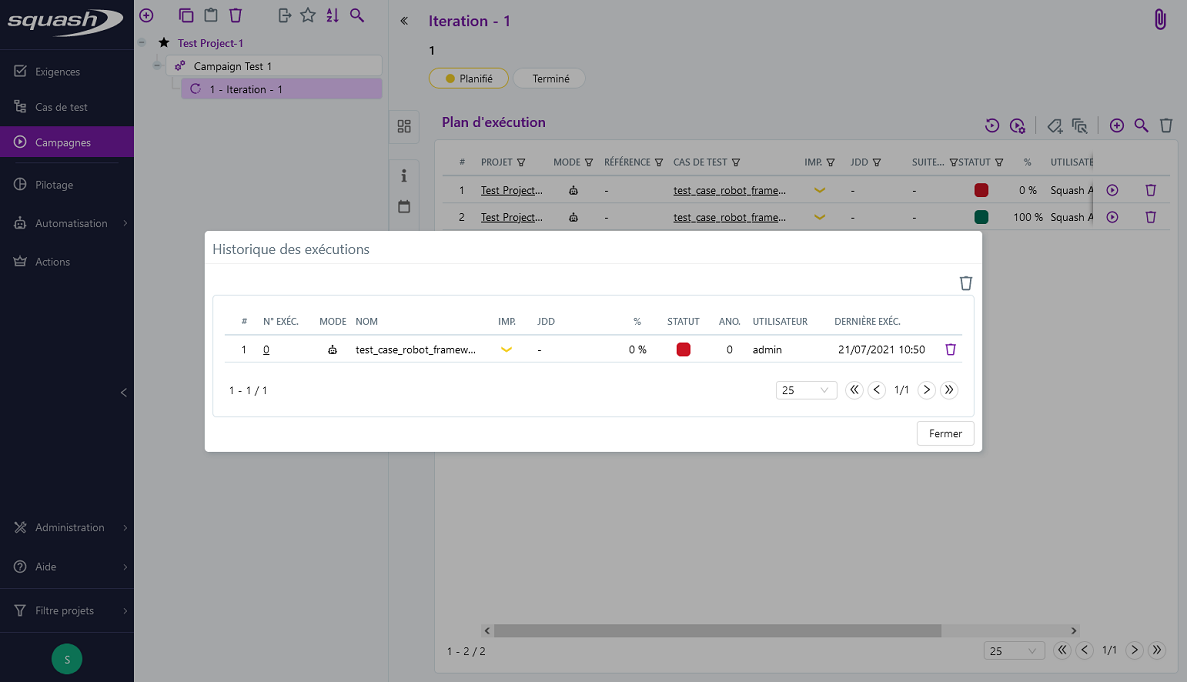Image resolution: width=1187 pixels, height=682 pixels.
Task: Expand the Administration menu
Action: point(67,527)
